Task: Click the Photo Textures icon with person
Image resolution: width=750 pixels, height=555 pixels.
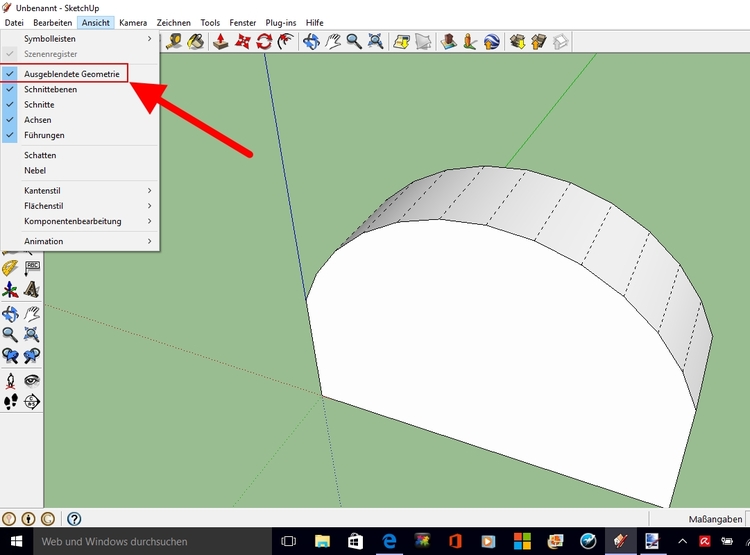Action: point(470,42)
